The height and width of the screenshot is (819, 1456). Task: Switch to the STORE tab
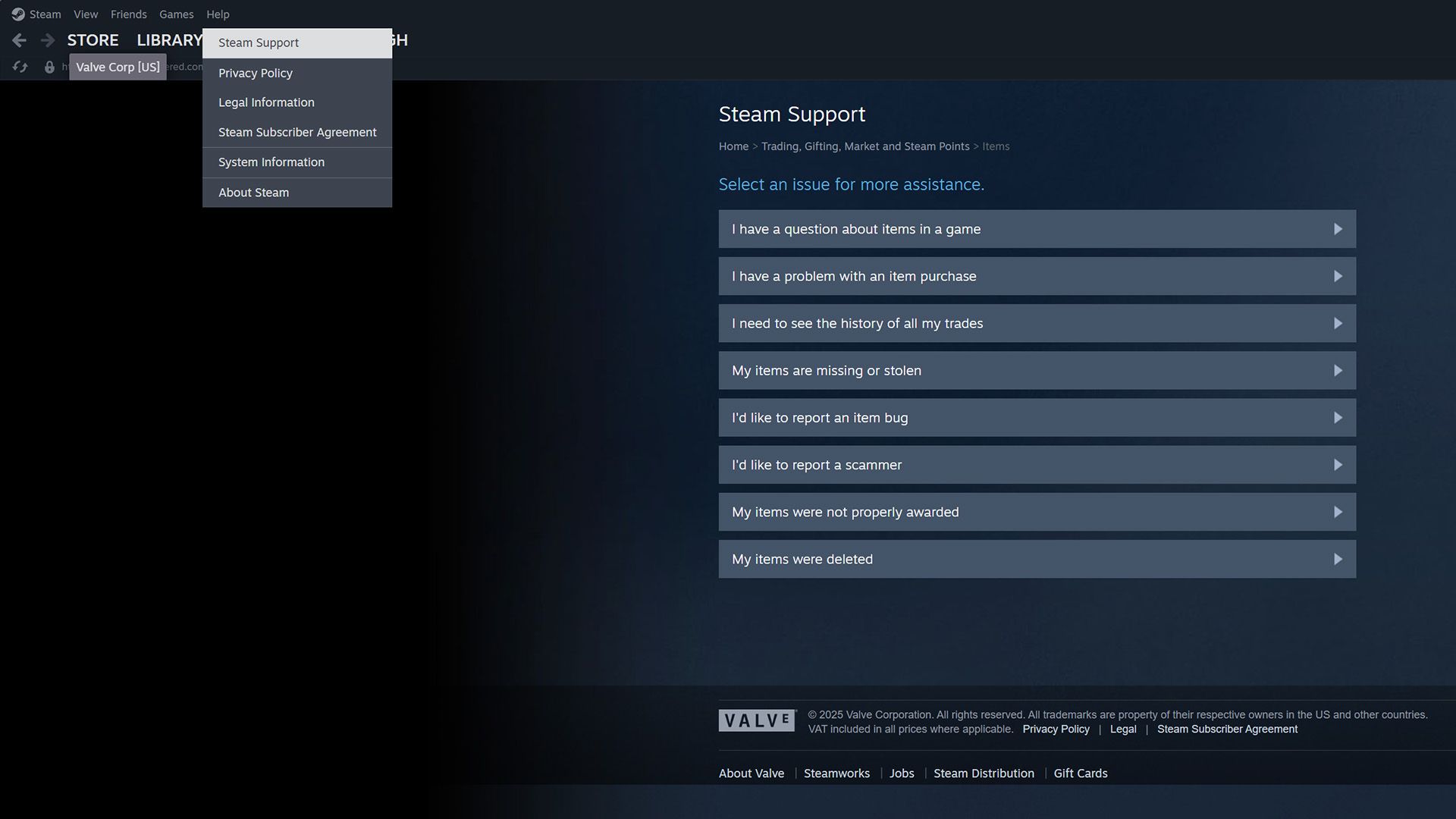93,39
